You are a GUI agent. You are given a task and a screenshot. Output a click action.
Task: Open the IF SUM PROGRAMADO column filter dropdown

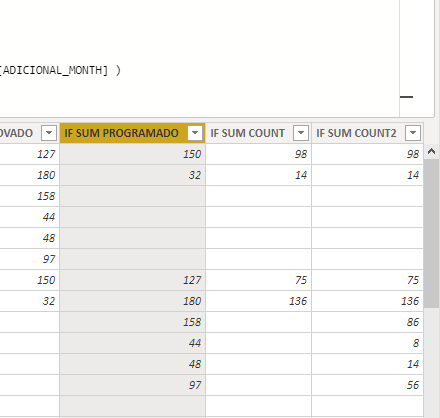click(x=195, y=133)
